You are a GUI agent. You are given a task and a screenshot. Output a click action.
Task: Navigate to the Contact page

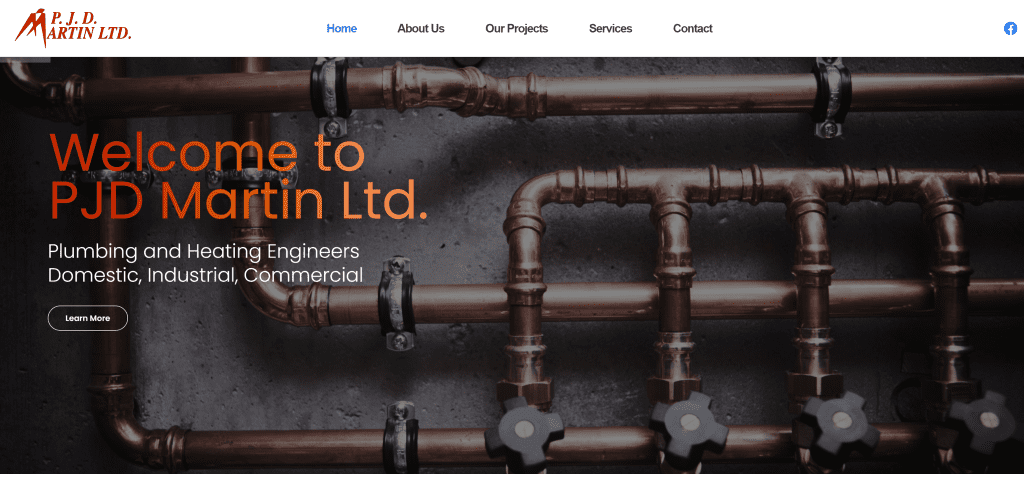692,29
